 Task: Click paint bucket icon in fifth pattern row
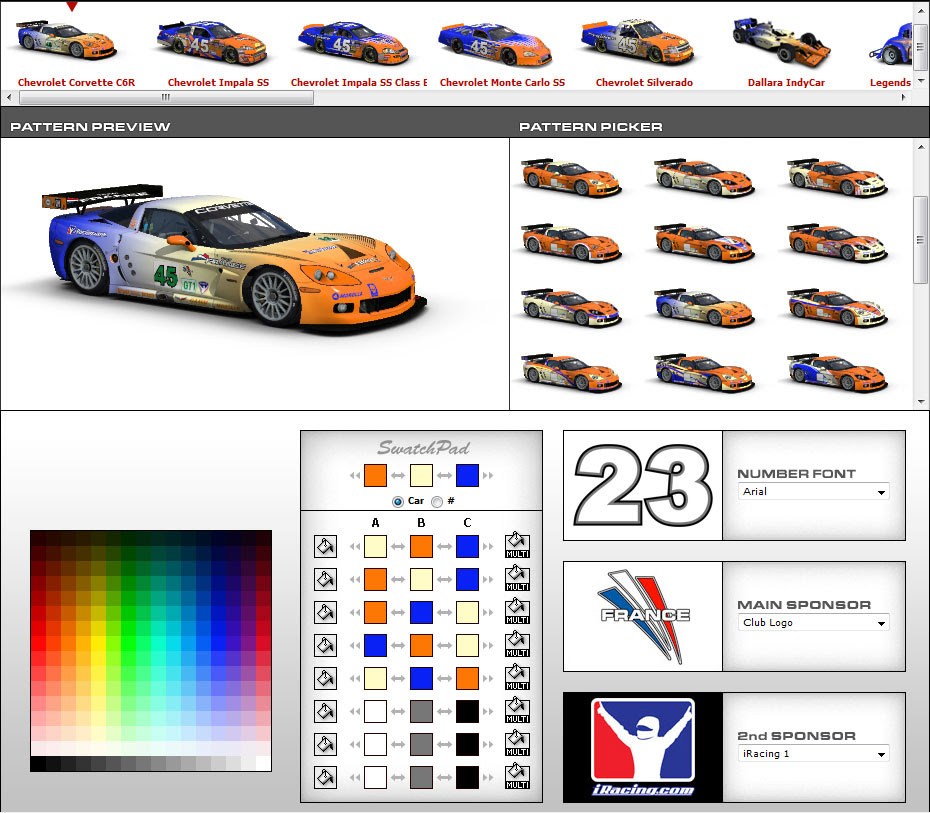(325, 678)
